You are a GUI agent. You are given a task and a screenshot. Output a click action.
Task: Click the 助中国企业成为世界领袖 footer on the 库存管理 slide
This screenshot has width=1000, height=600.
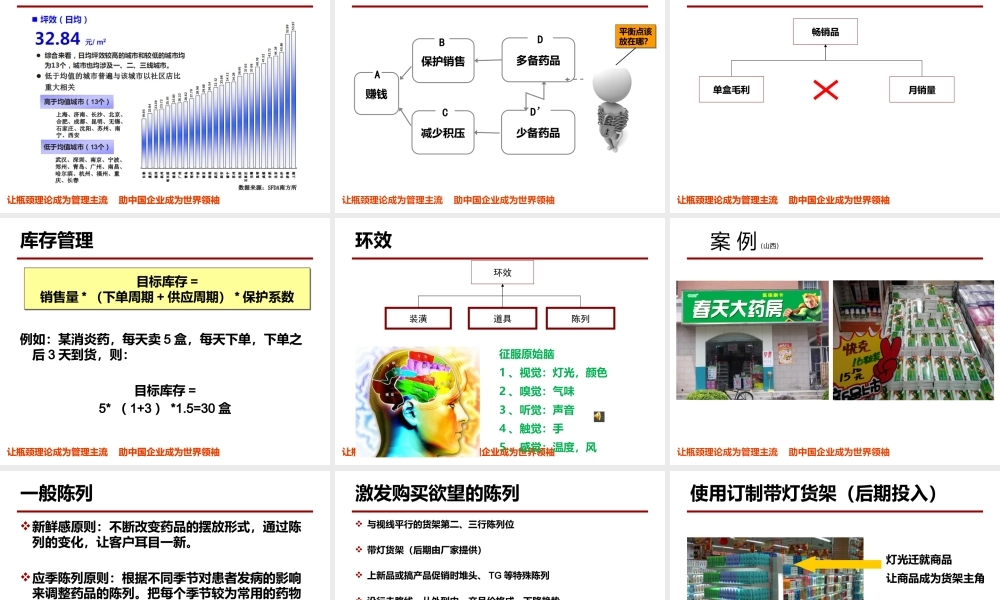(x=169, y=452)
